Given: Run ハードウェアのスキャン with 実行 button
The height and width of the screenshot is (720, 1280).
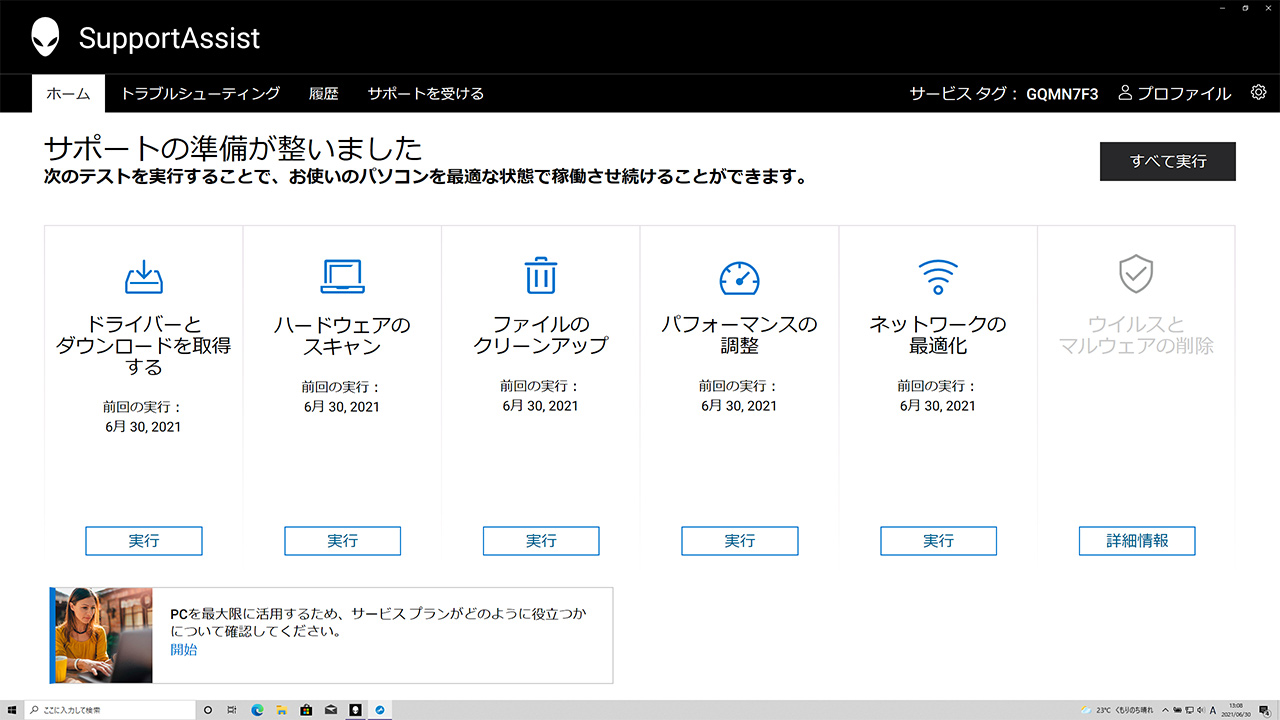Looking at the screenshot, I should coord(342,541).
